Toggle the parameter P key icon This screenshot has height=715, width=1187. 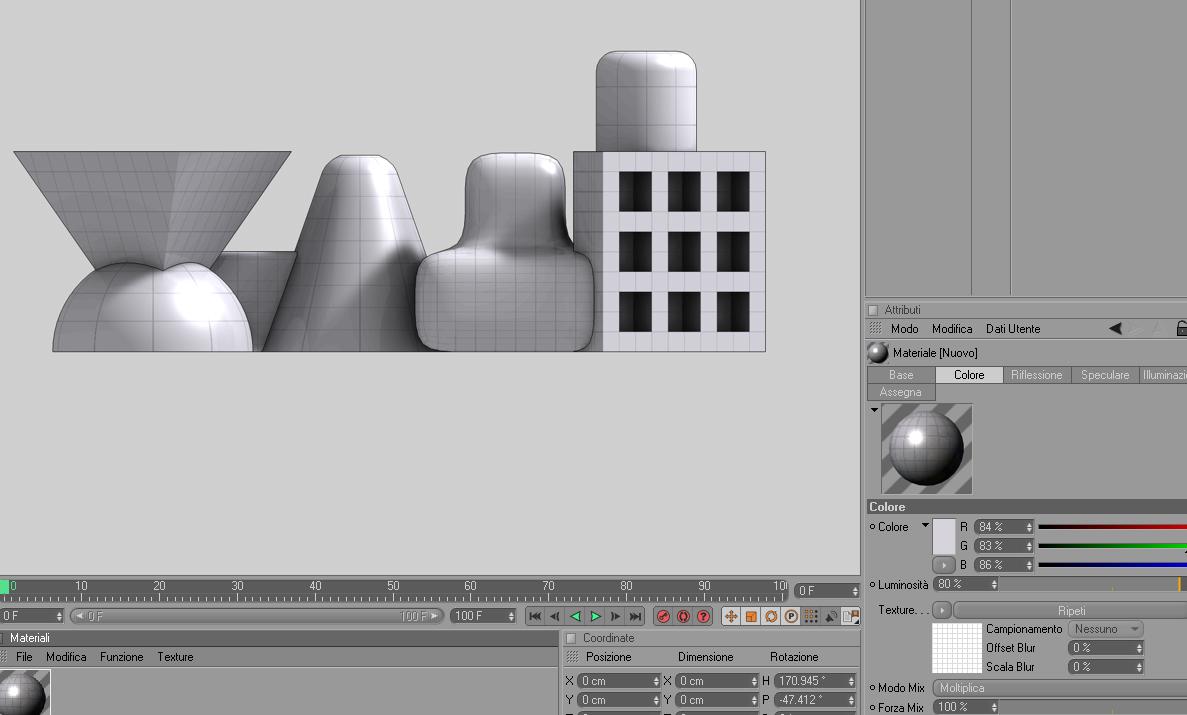(791, 617)
